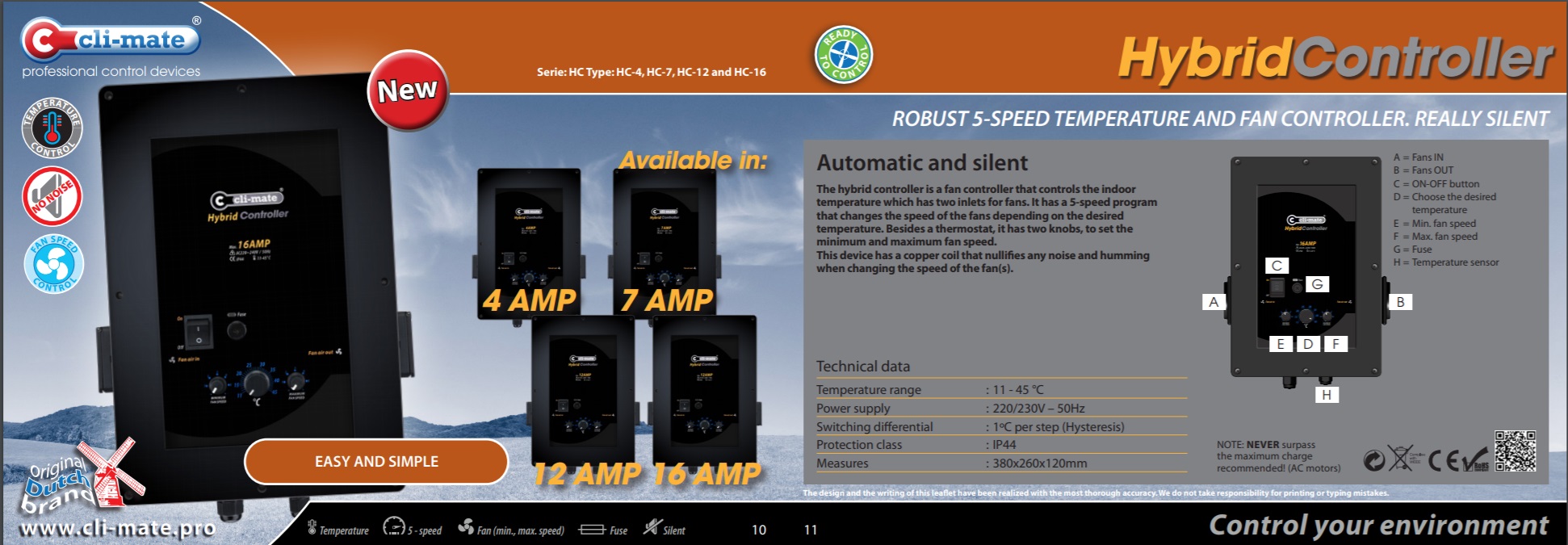Click the 'A = Fans IN' legend entry
The image size is (1568, 545).
tap(1419, 157)
